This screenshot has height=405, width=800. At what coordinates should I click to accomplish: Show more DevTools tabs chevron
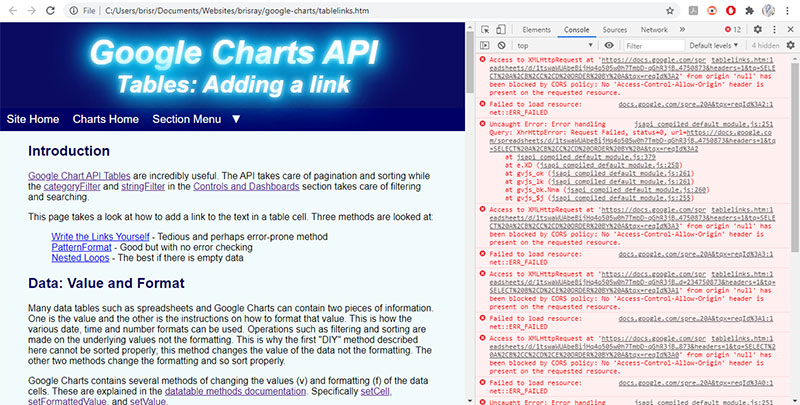(682, 30)
